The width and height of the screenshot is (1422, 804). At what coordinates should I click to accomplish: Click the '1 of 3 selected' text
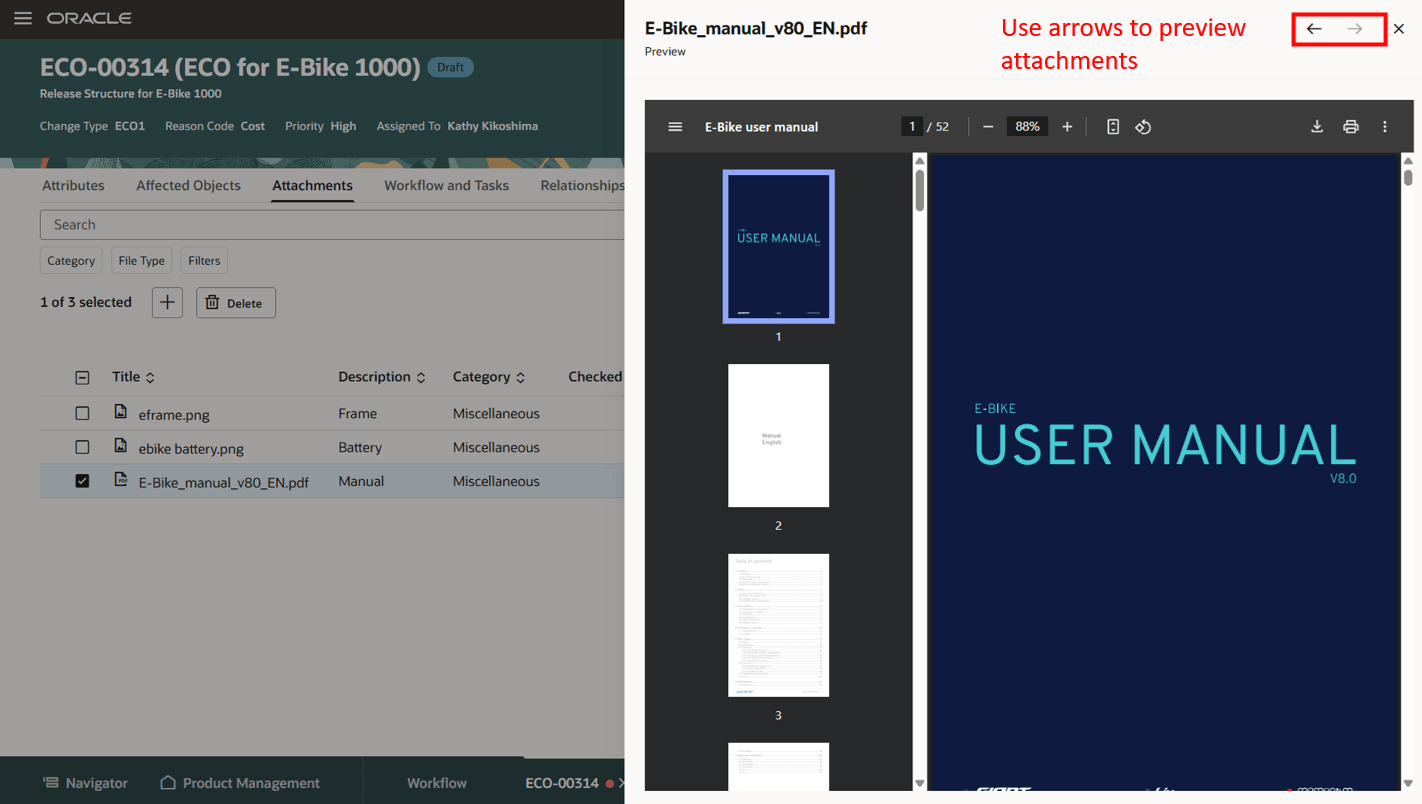click(x=86, y=302)
